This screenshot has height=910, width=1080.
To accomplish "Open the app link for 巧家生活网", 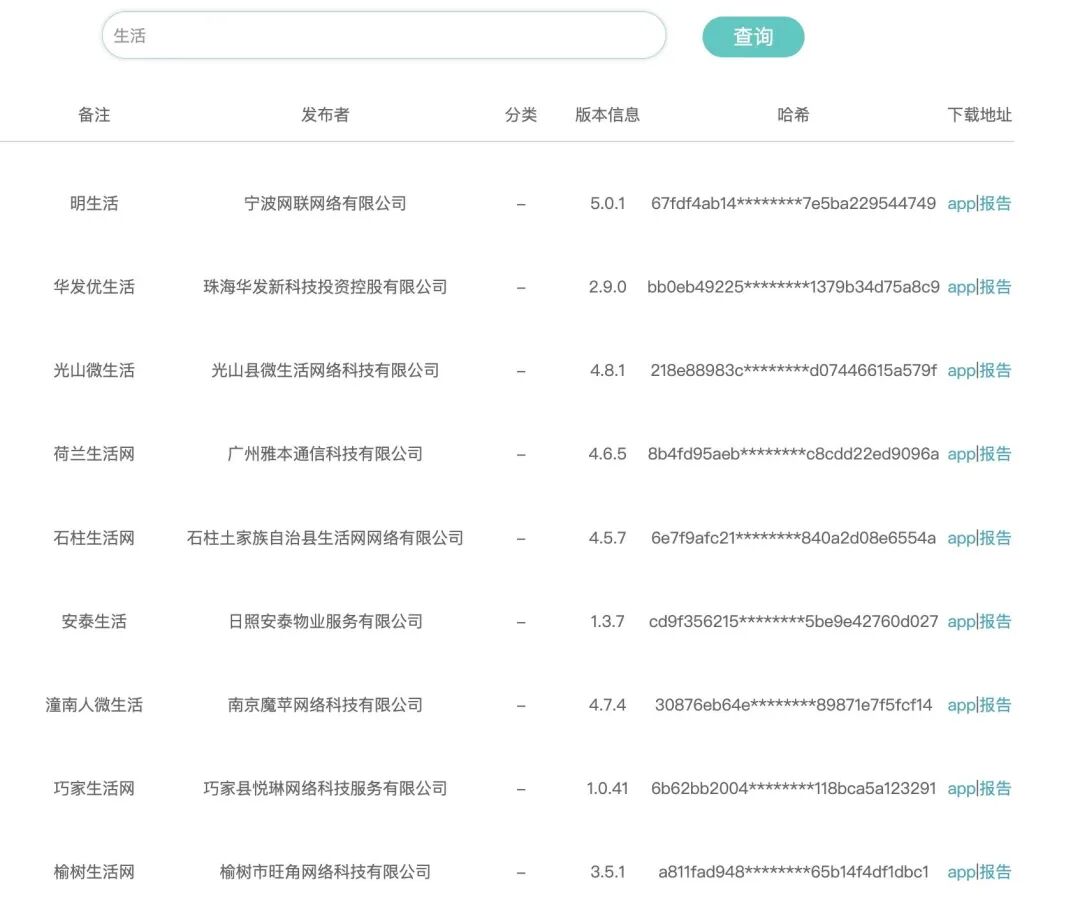I will click(962, 788).
